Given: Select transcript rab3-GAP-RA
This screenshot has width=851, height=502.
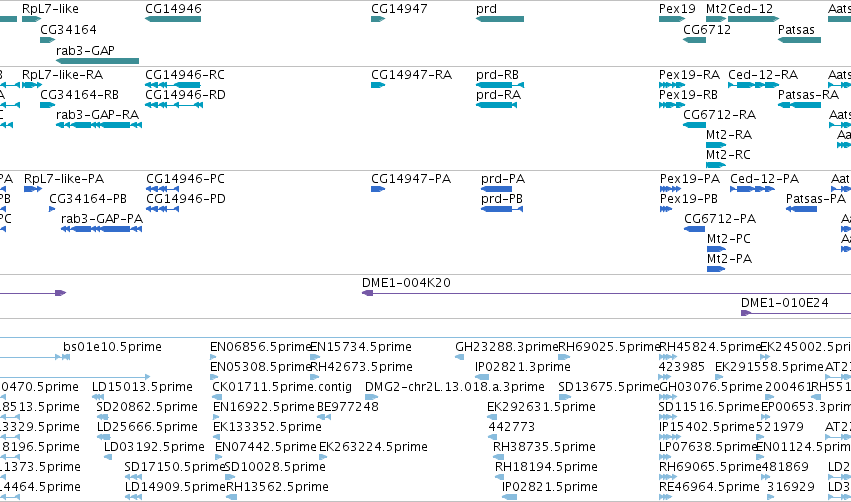Looking at the screenshot, I should coord(99,125).
